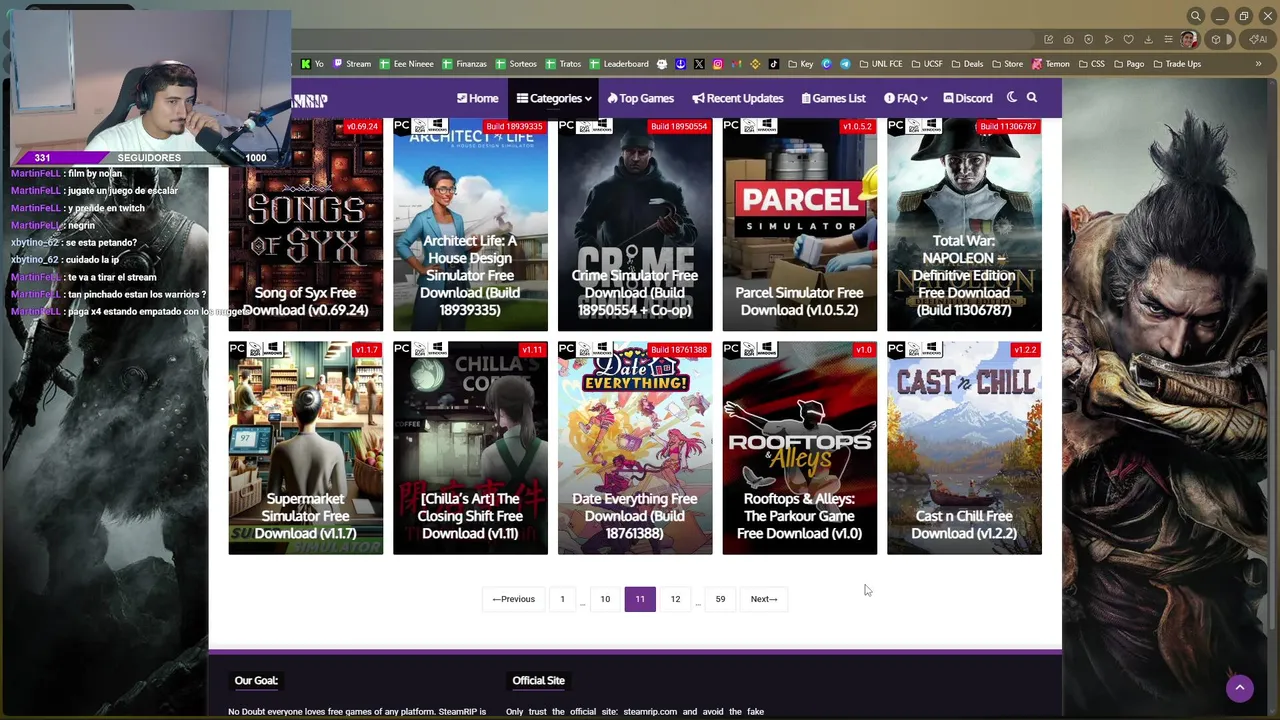This screenshot has height=720, width=1280.
Task: Open the Store bookmarks folder
Action: point(1007,64)
